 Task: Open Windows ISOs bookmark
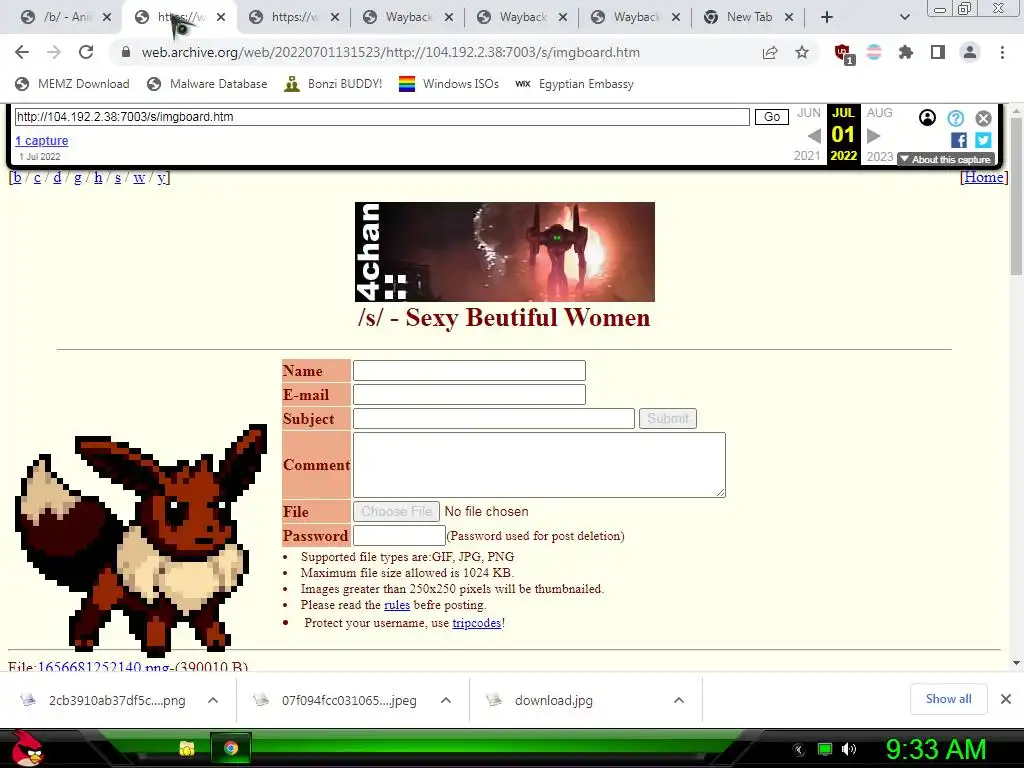point(449,84)
